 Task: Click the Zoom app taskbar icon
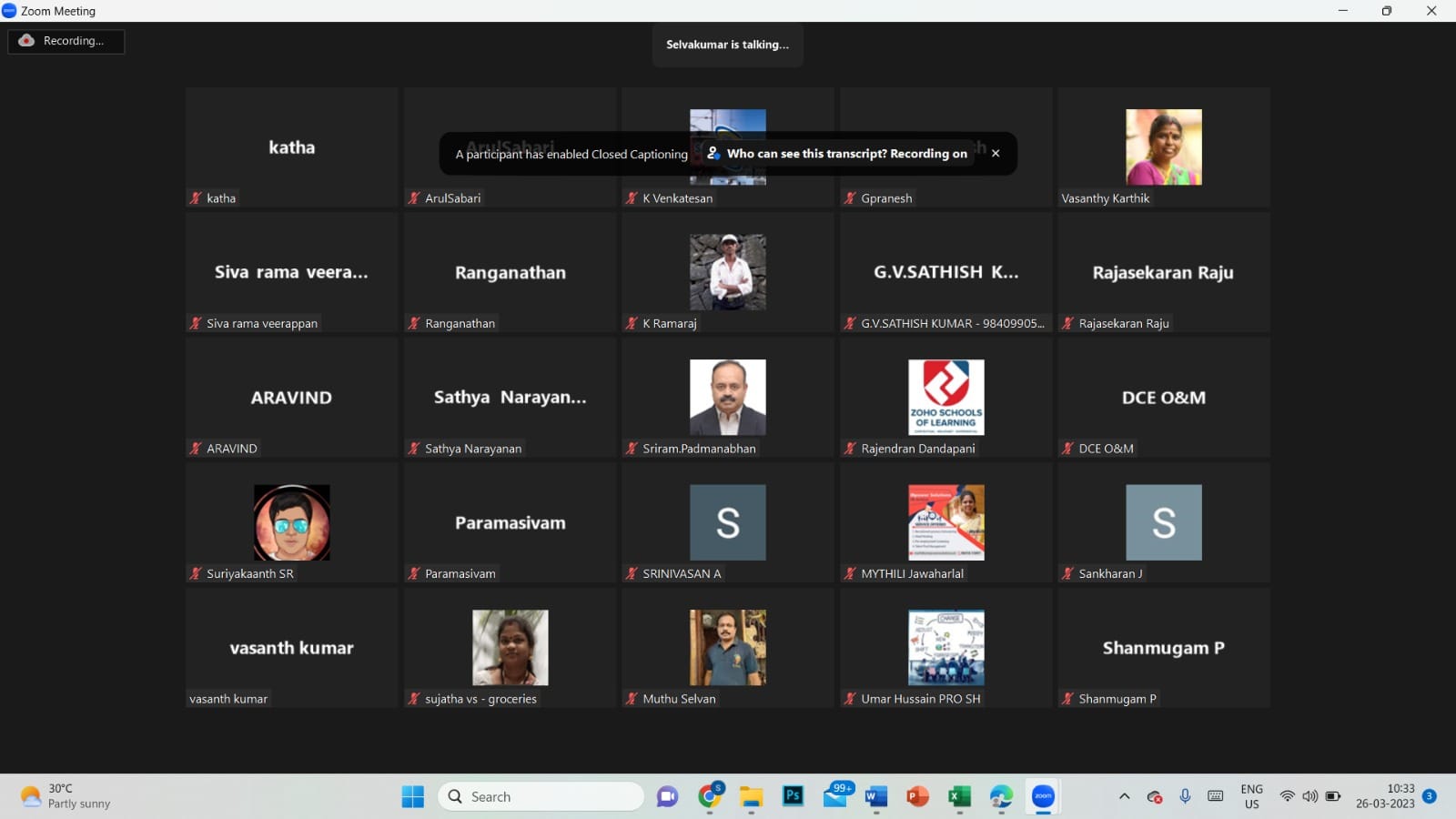pyautogui.click(x=1043, y=796)
